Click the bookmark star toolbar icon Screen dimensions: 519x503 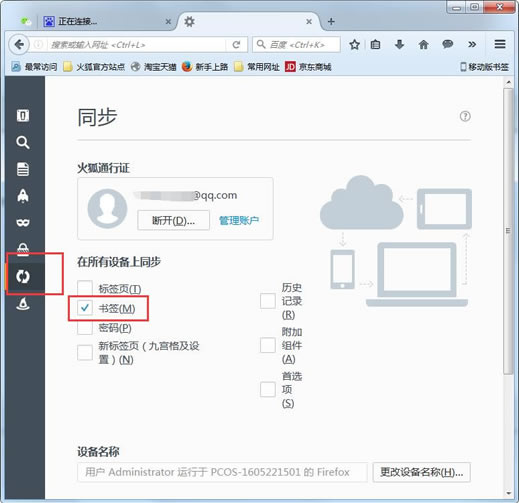(354, 44)
